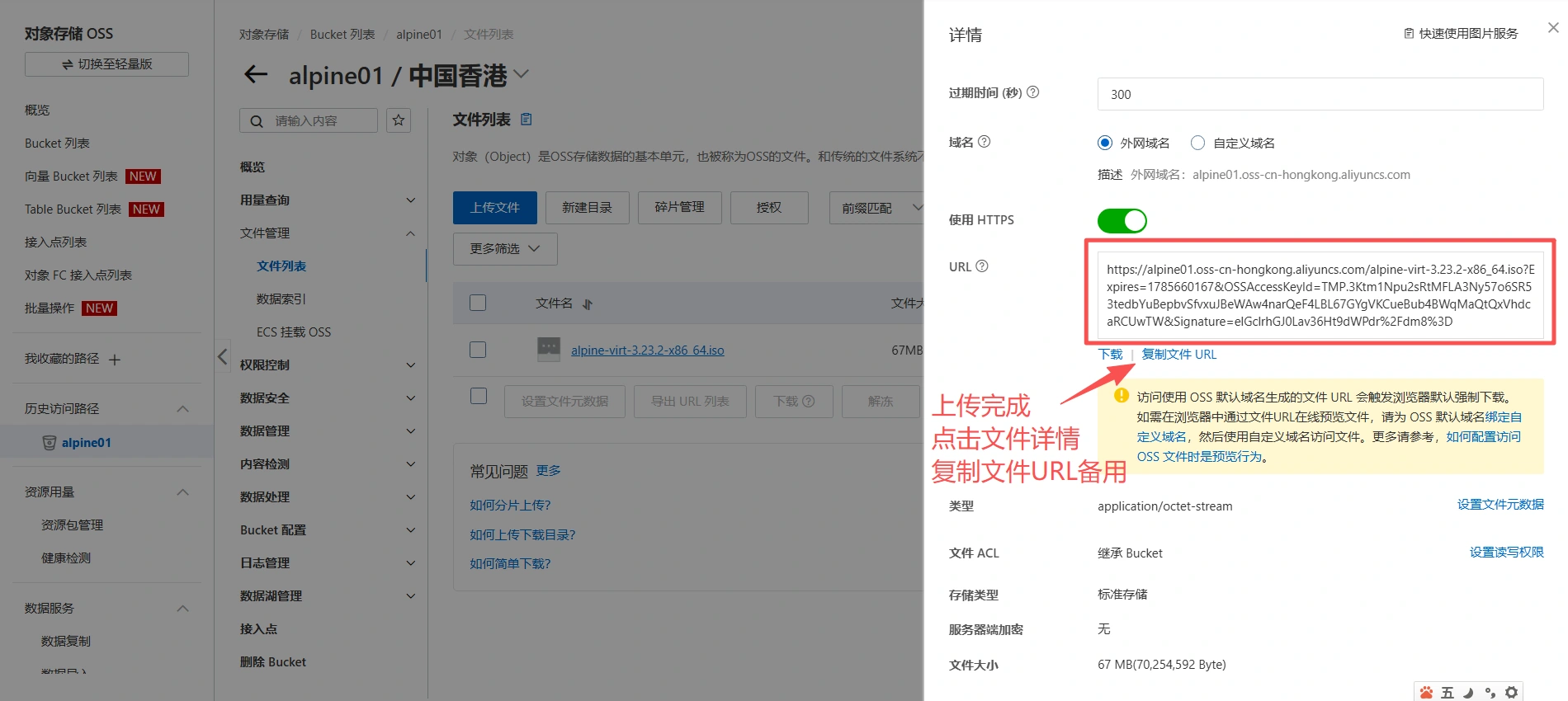1568x701 pixels.
Task: Click the moon icon in input method bar
Action: pos(1468,693)
